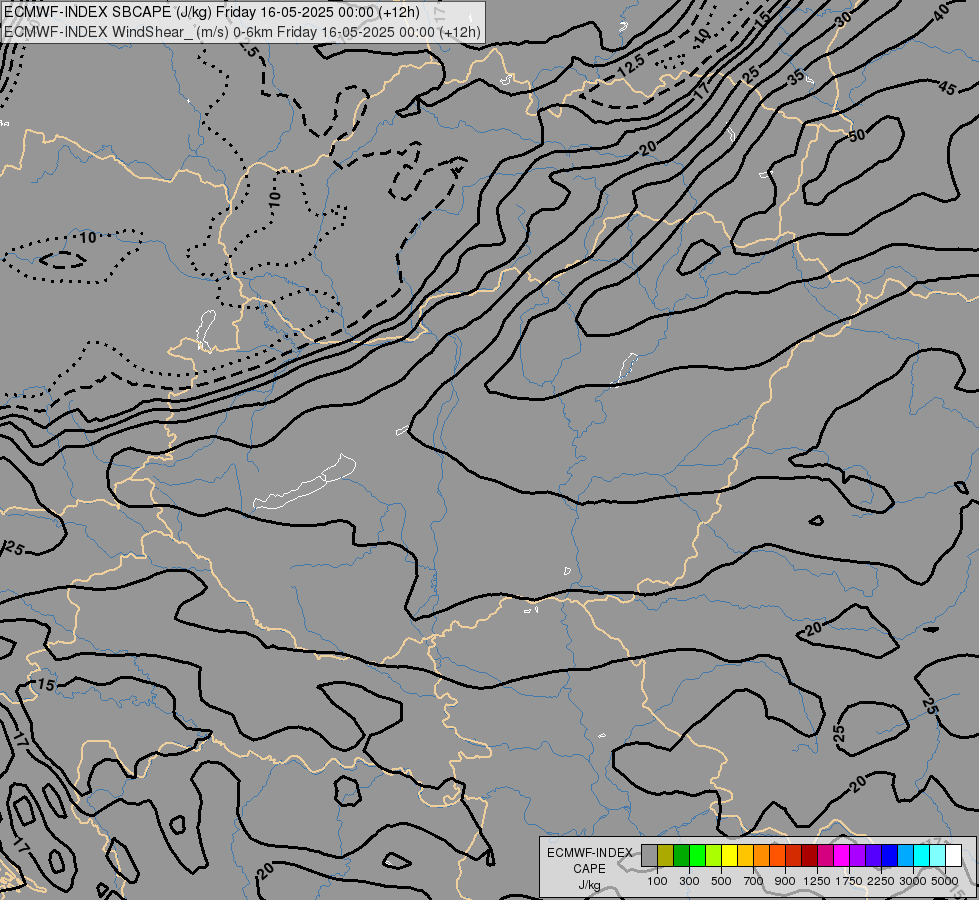Select the pure yellow swatch after 500
The height and width of the screenshot is (900, 979).
point(729,855)
